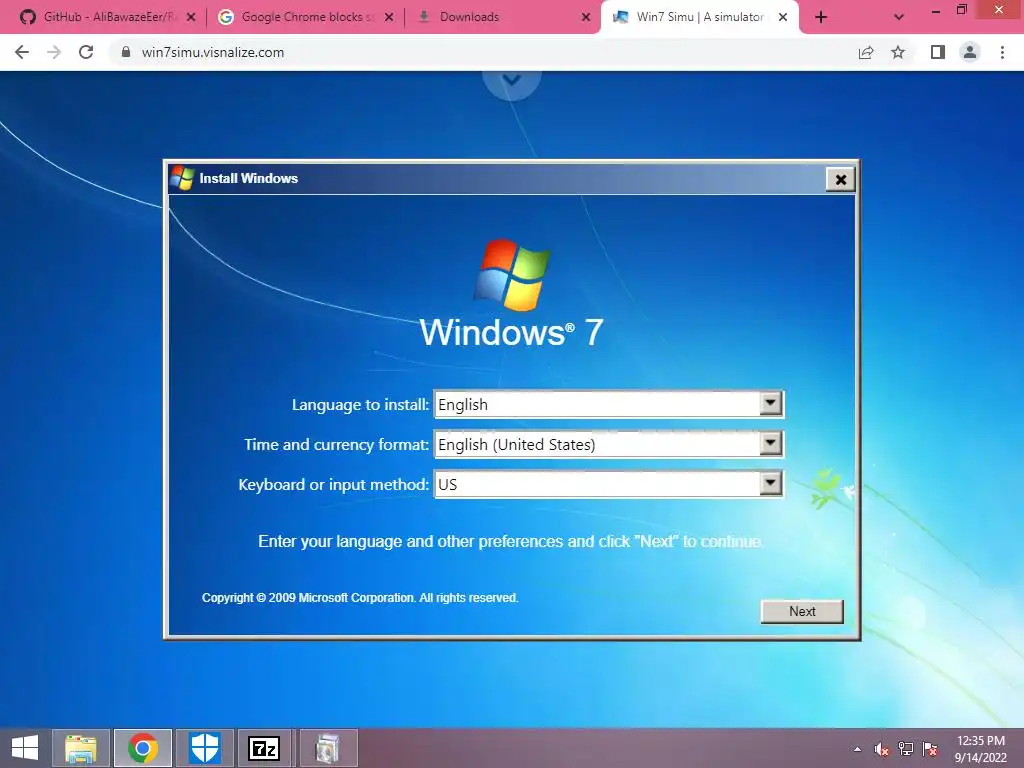This screenshot has height=768, width=1024.
Task: Open the Windows Start menu
Action: tap(25, 748)
